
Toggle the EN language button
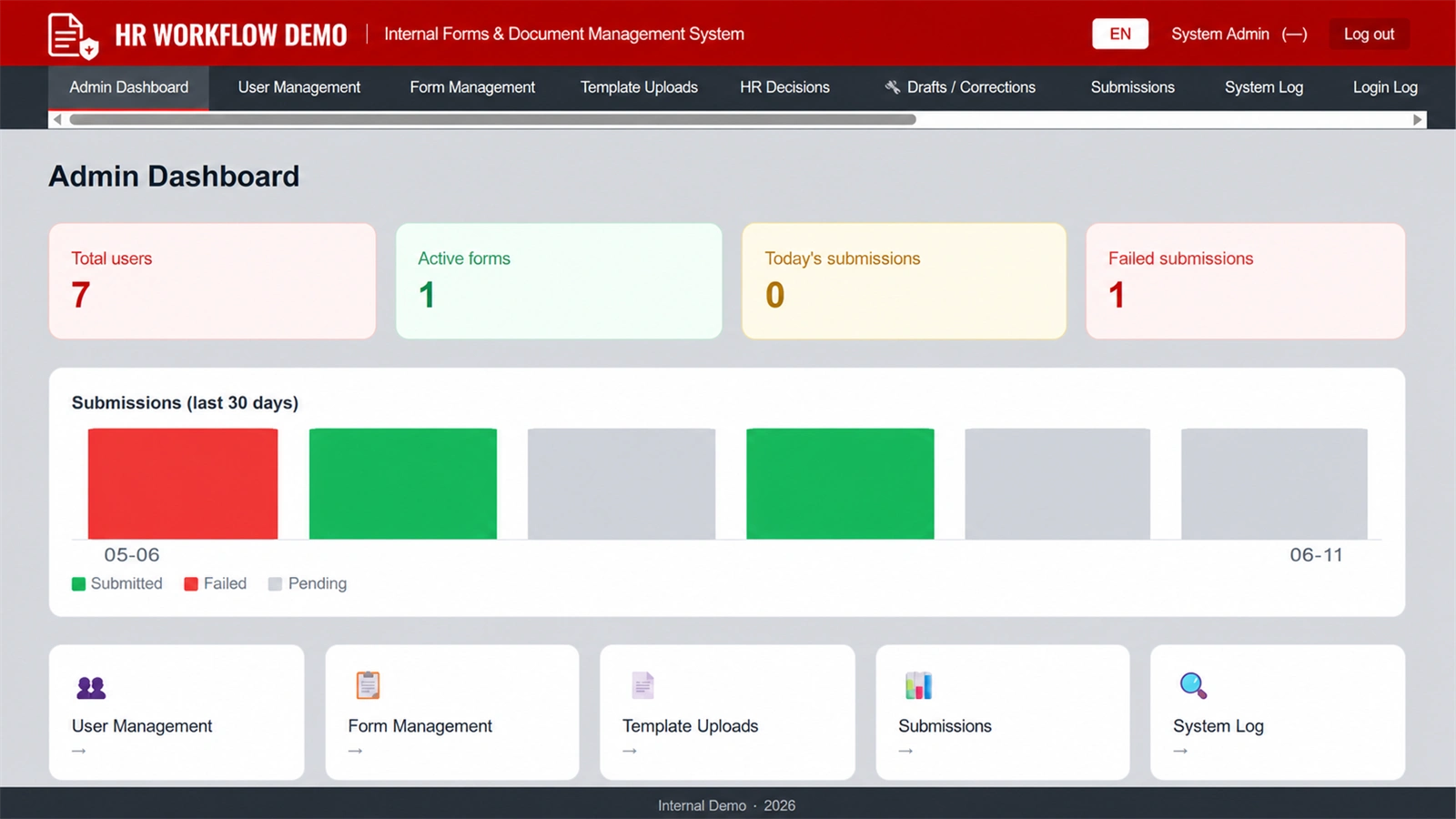(x=1120, y=34)
